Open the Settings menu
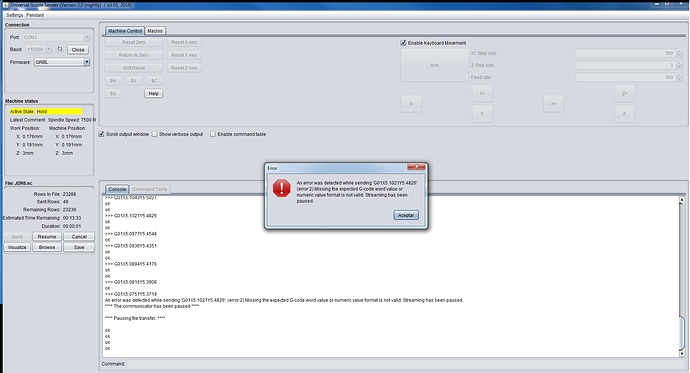The image size is (690, 373). [15, 15]
